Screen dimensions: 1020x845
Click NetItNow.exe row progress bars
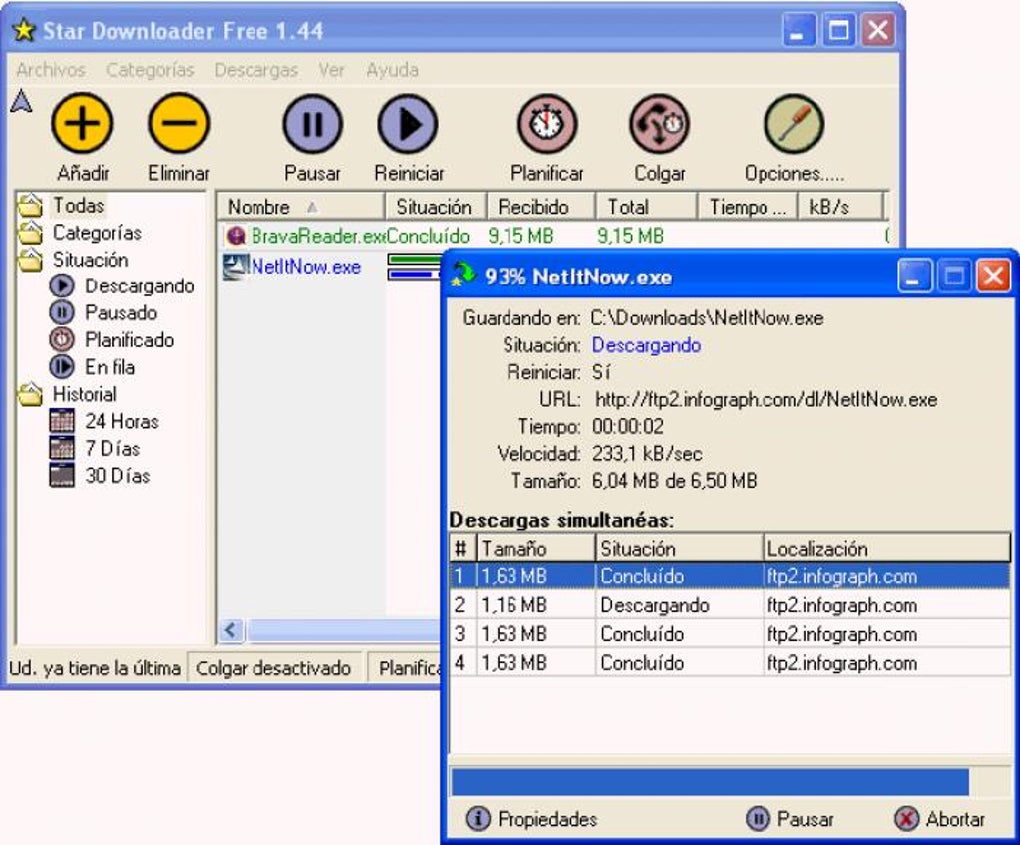(x=415, y=267)
